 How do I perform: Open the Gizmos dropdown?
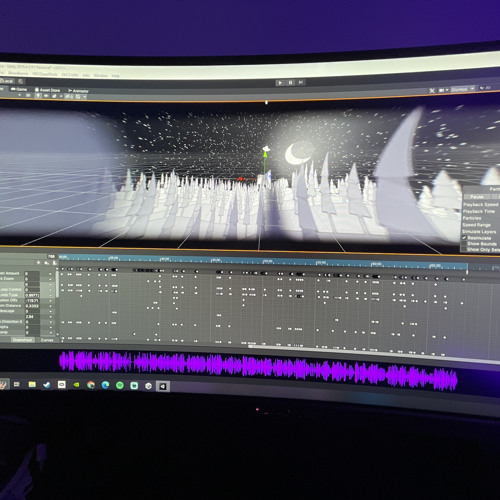click(462, 89)
